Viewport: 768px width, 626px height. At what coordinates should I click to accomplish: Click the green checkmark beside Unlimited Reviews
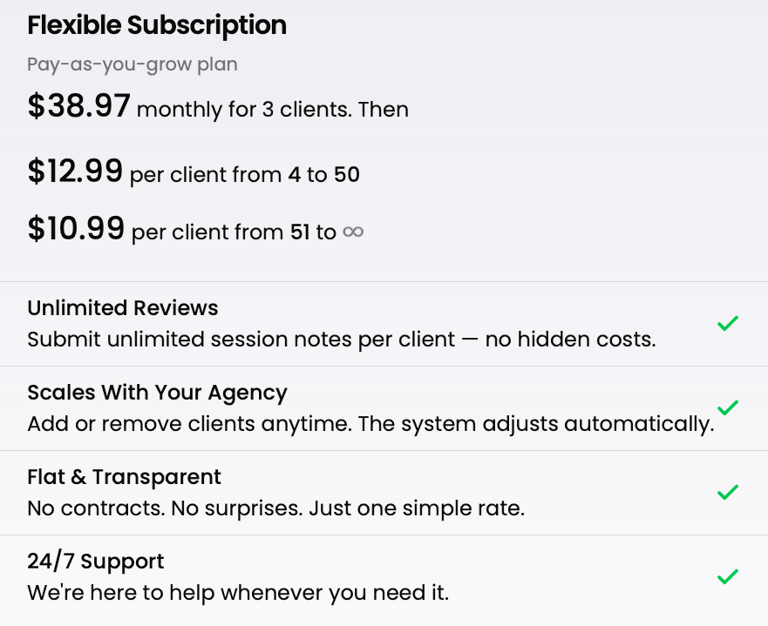coord(727,323)
